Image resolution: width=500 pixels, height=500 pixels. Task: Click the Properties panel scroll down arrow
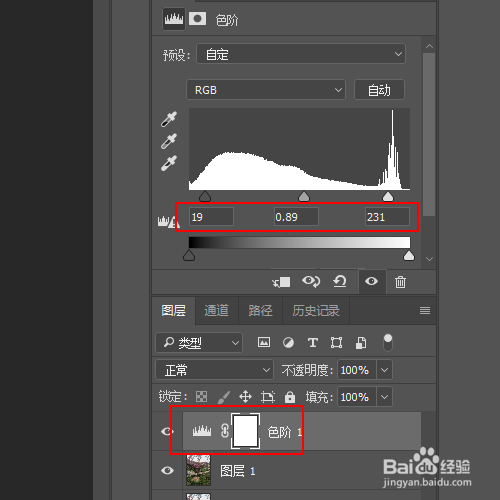[429, 259]
